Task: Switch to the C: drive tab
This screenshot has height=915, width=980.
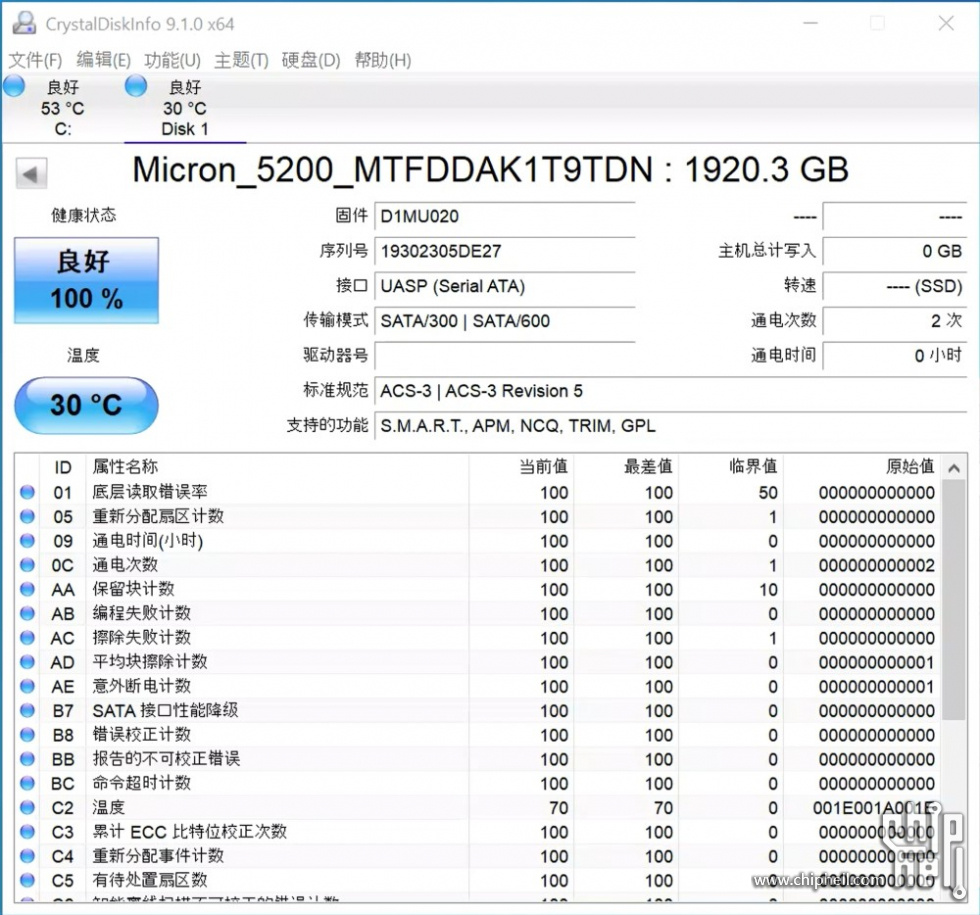Action: pyautogui.click(x=62, y=108)
